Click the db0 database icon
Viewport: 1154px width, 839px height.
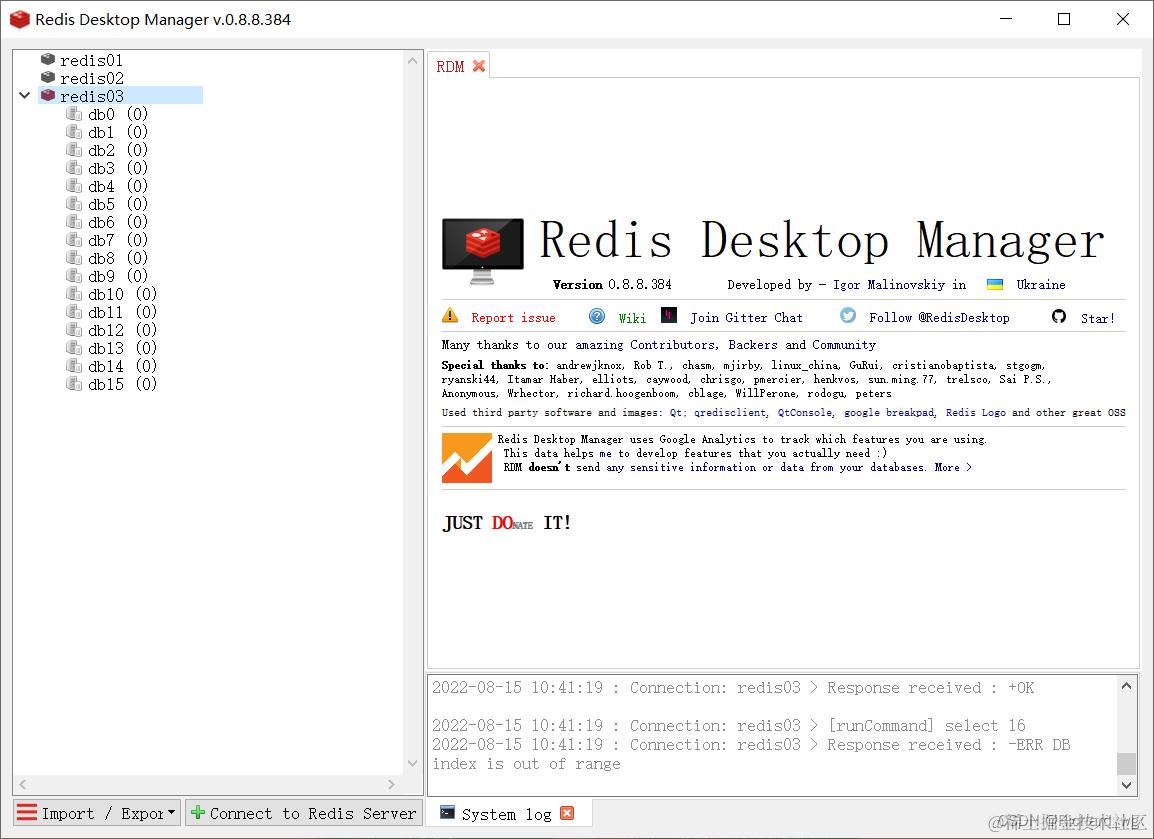74,113
